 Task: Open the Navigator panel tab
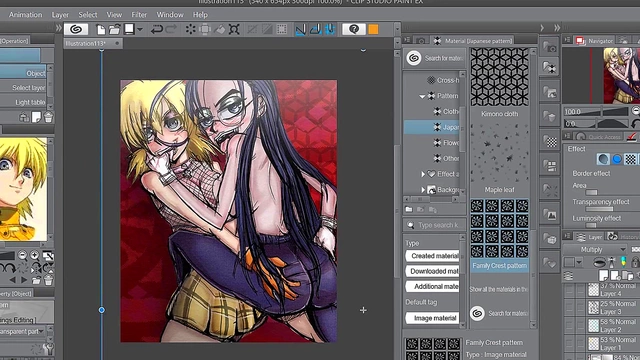595,40
